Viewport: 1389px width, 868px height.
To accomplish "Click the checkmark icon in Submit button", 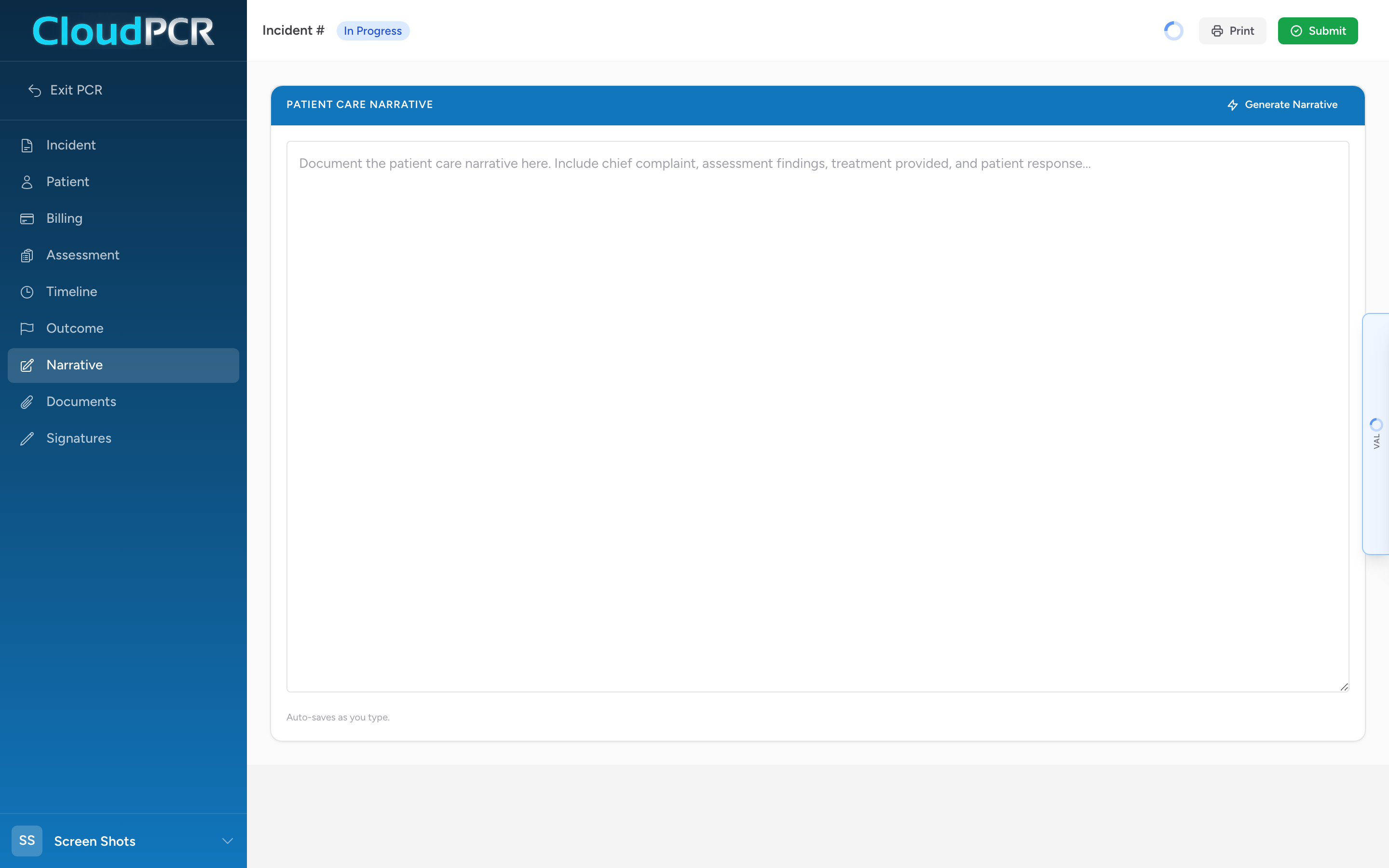I will coord(1296,31).
